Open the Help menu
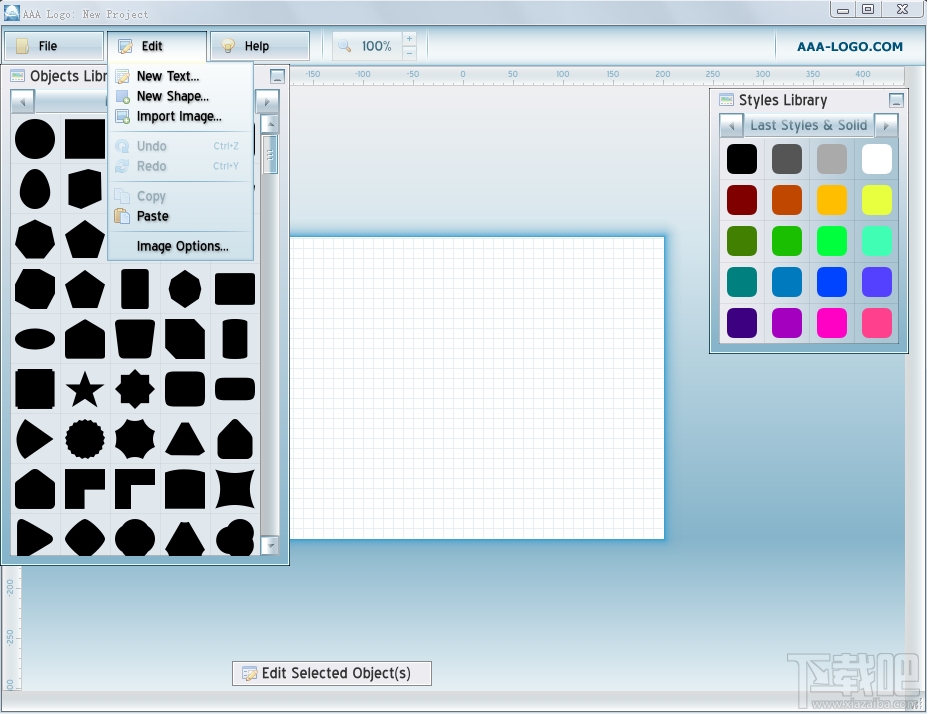927x714 pixels. click(260, 46)
